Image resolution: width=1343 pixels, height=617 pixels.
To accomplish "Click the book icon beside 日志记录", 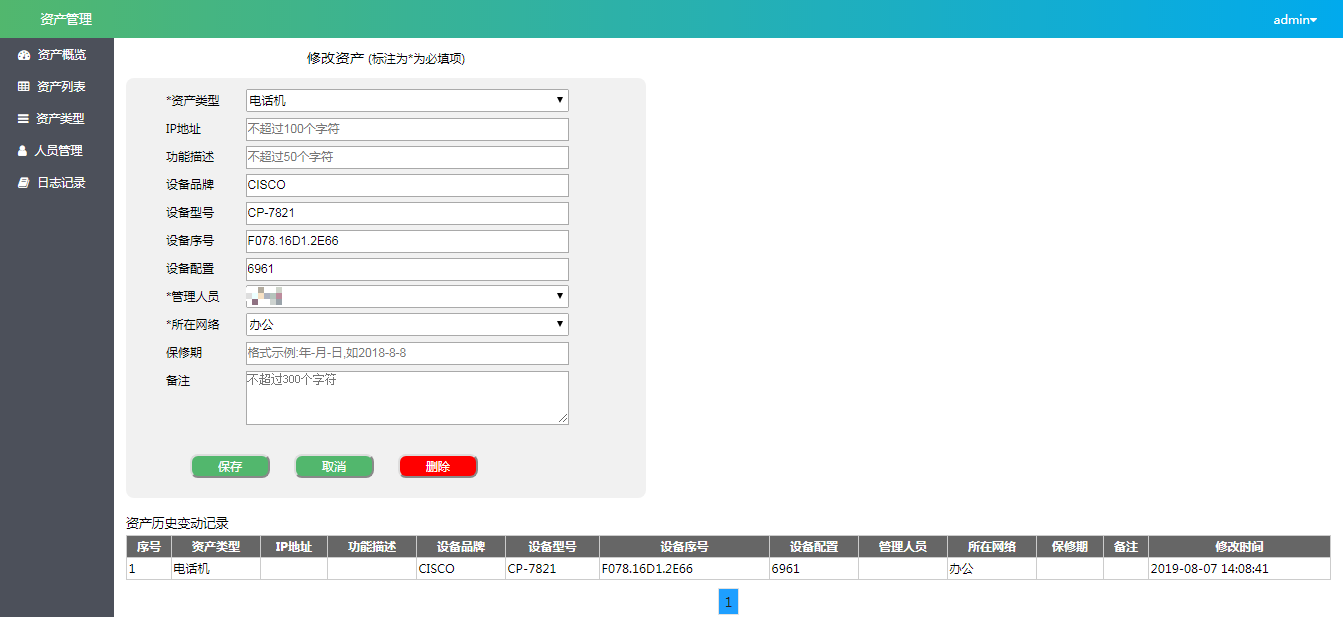I will (x=24, y=183).
